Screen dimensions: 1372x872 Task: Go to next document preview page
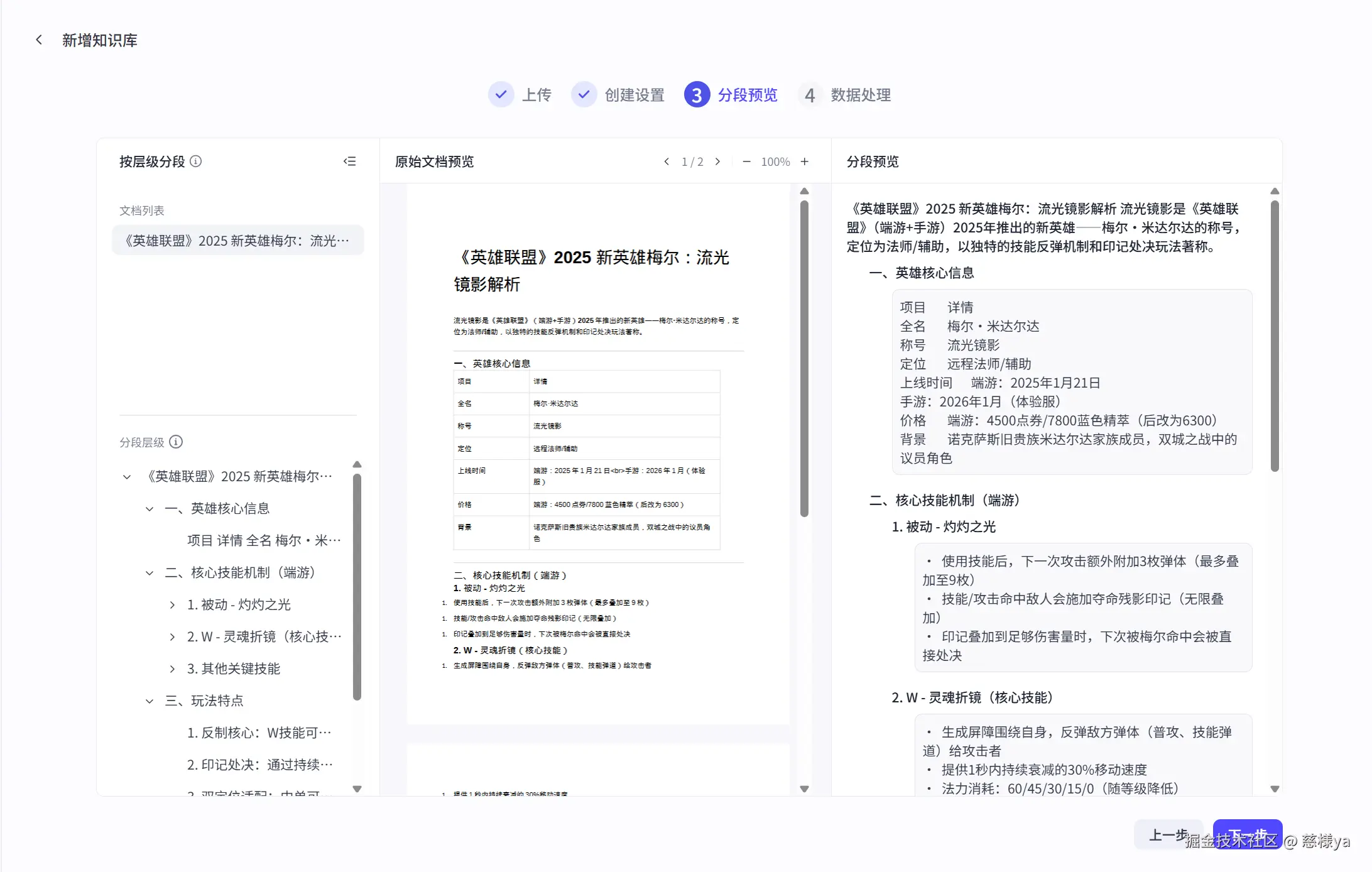coord(717,161)
